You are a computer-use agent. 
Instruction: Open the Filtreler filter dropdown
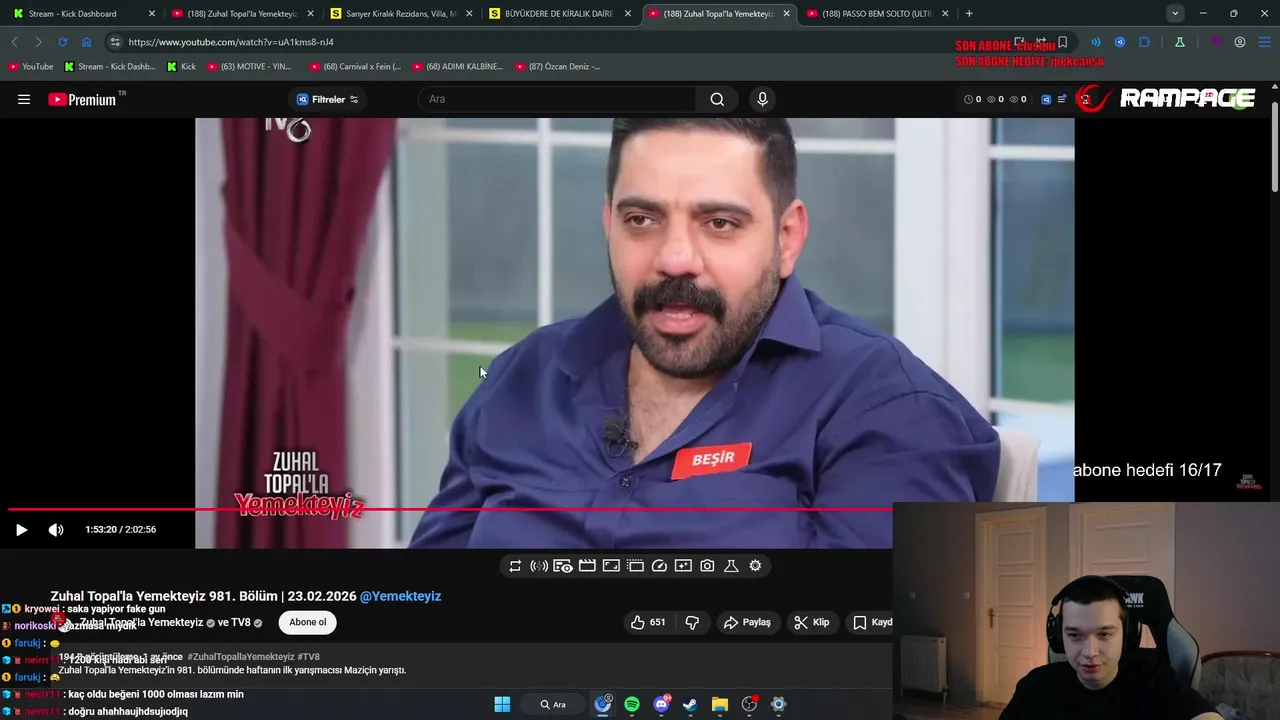(x=328, y=99)
